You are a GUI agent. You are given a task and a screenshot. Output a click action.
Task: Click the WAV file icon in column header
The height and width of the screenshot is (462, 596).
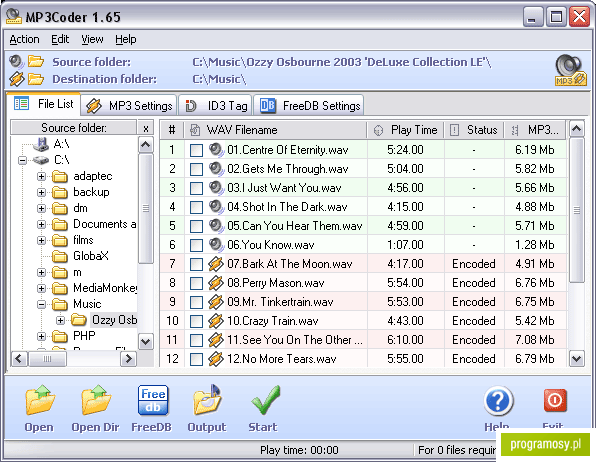[x=195, y=130]
